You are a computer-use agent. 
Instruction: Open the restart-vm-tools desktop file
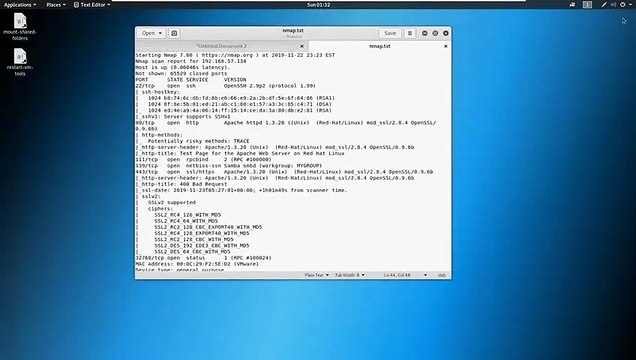(20, 62)
